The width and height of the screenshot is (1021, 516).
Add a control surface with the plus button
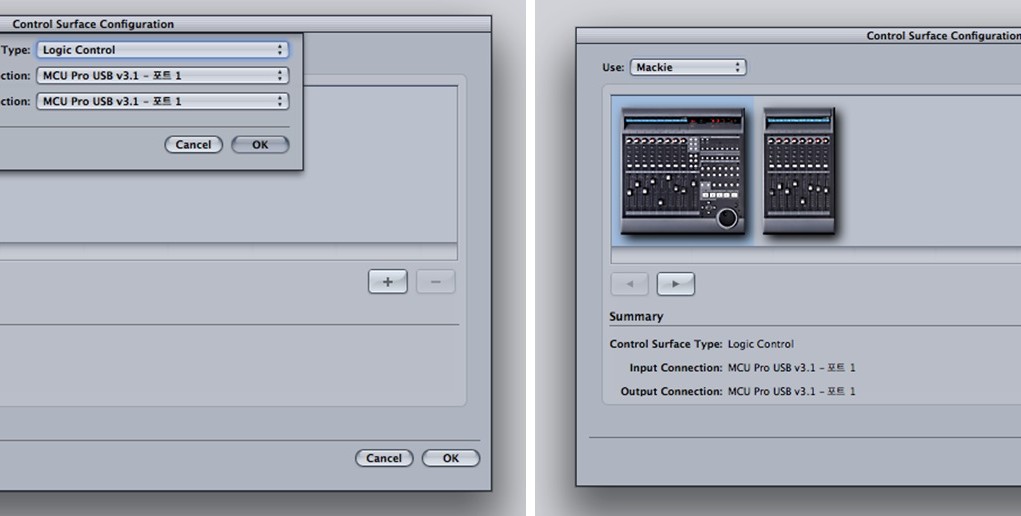point(387,281)
